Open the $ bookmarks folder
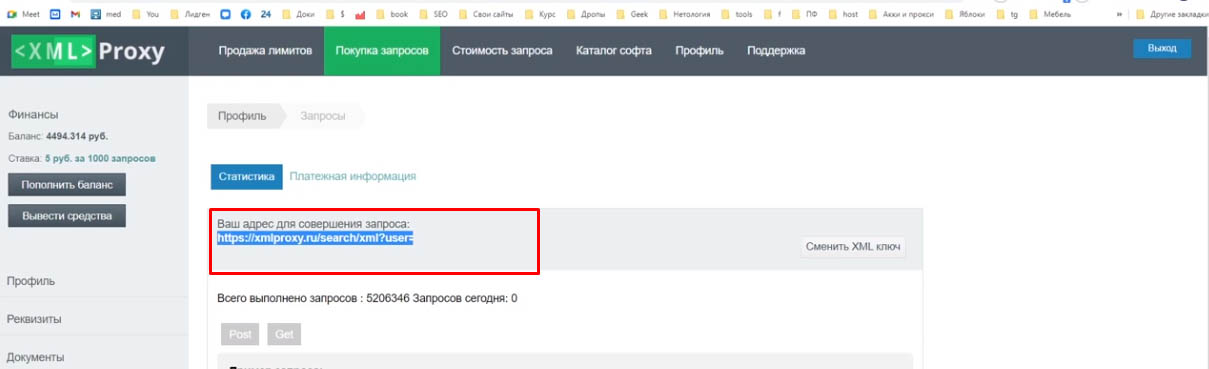 click(x=337, y=15)
